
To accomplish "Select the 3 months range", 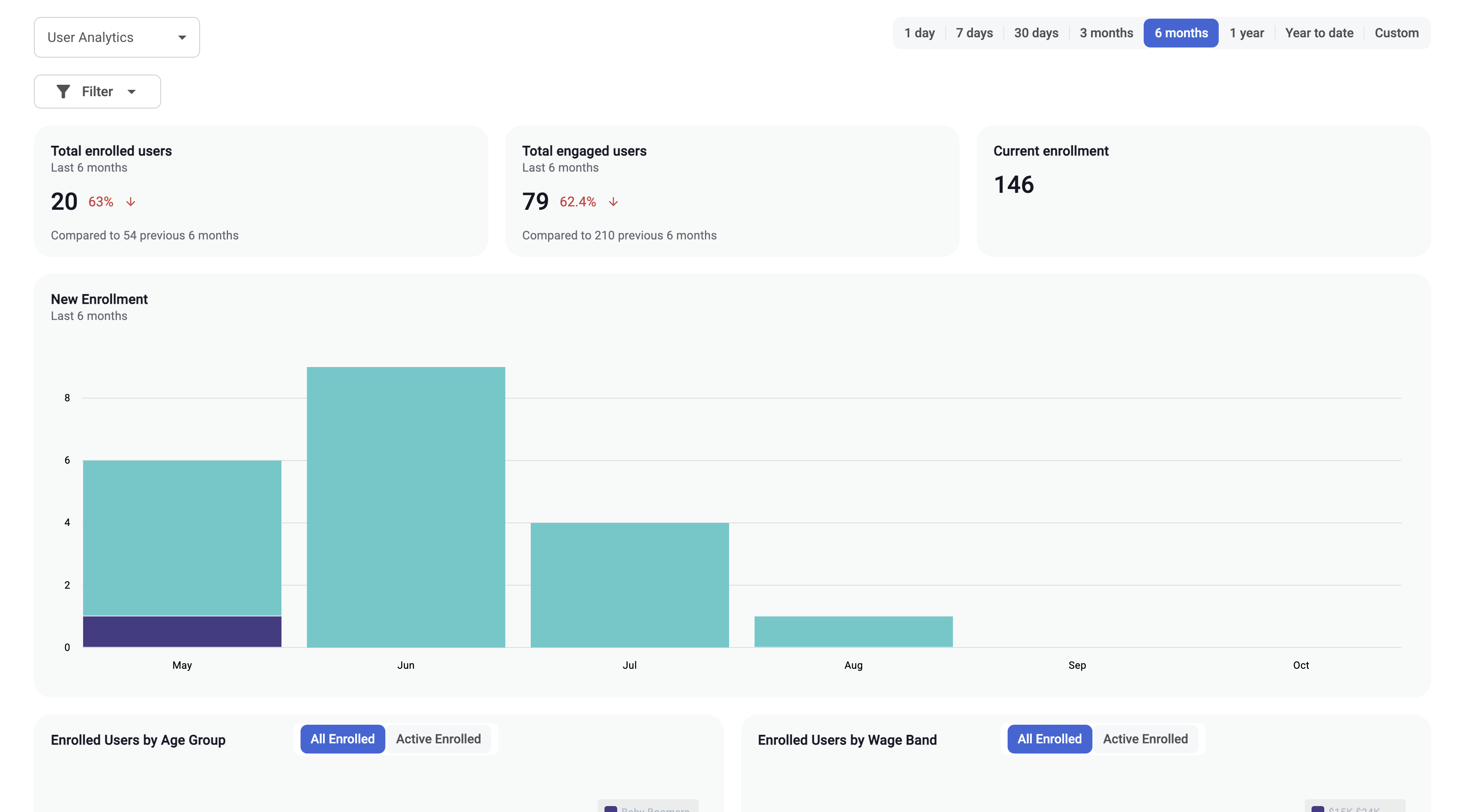I will pyautogui.click(x=1106, y=33).
